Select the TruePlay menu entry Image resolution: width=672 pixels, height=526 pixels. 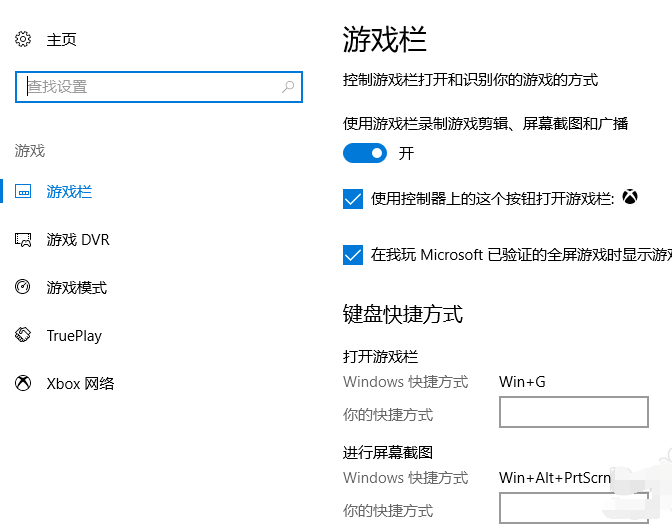point(74,336)
